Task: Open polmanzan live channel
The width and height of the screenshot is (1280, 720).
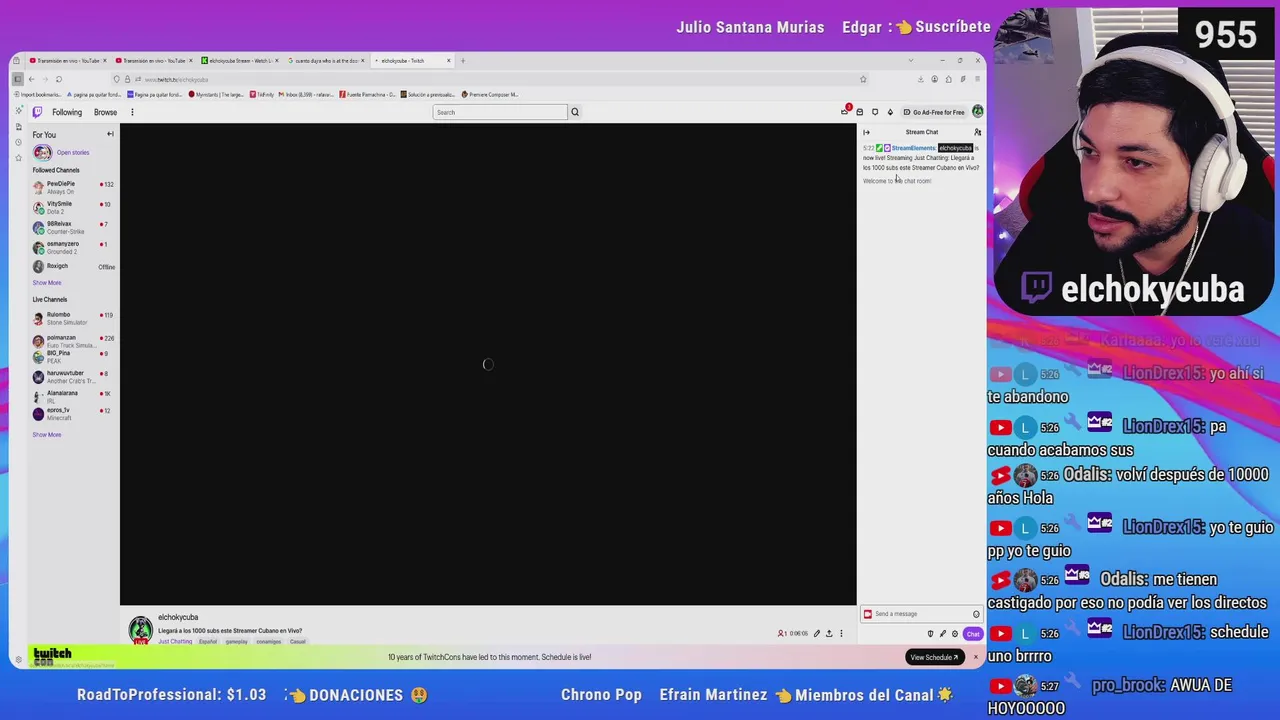Action: (73, 341)
